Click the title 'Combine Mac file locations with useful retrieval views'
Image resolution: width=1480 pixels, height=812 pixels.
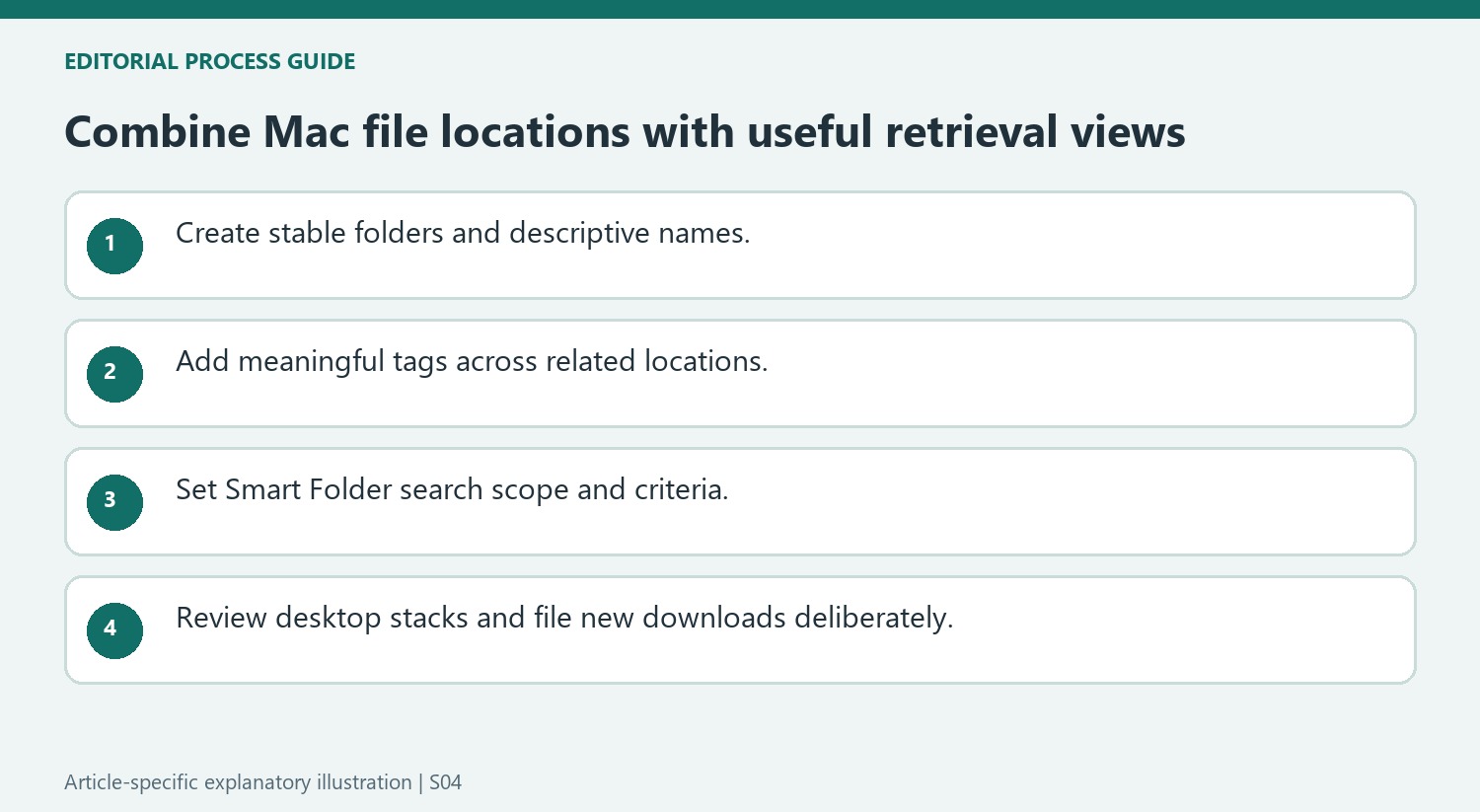[x=625, y=132]
